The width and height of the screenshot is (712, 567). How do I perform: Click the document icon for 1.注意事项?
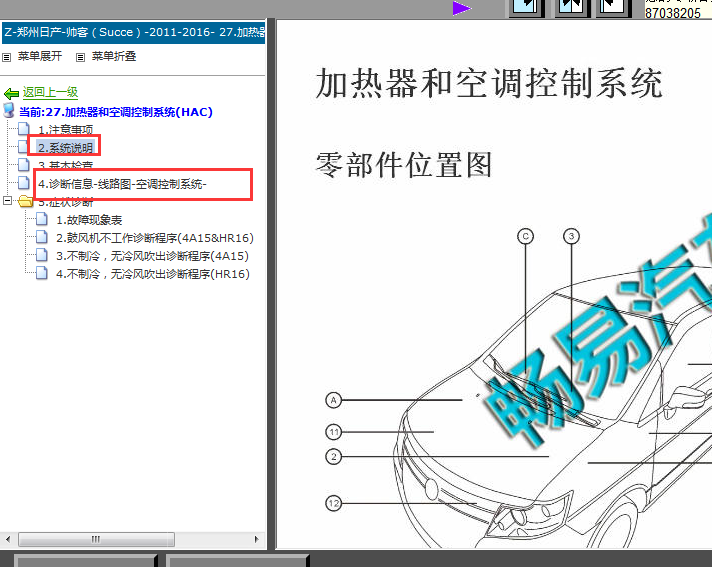(x=24, y=129)
